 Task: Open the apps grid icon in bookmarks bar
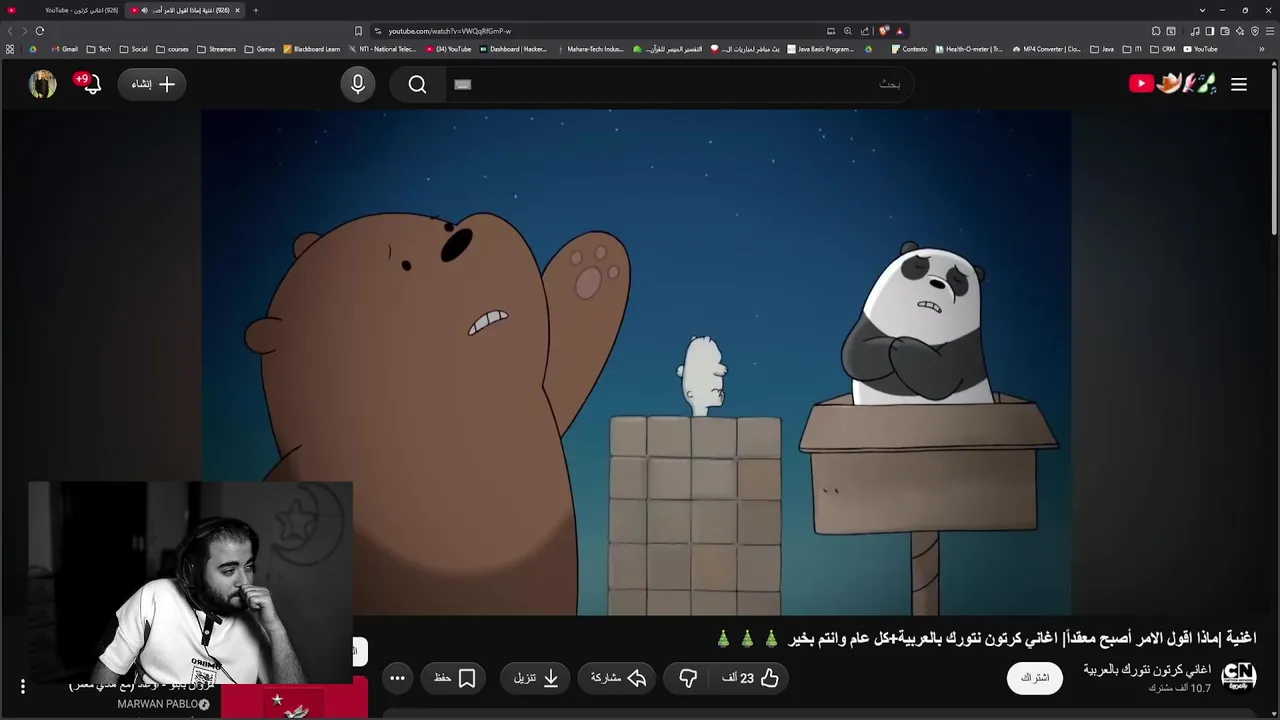[10, 49]
